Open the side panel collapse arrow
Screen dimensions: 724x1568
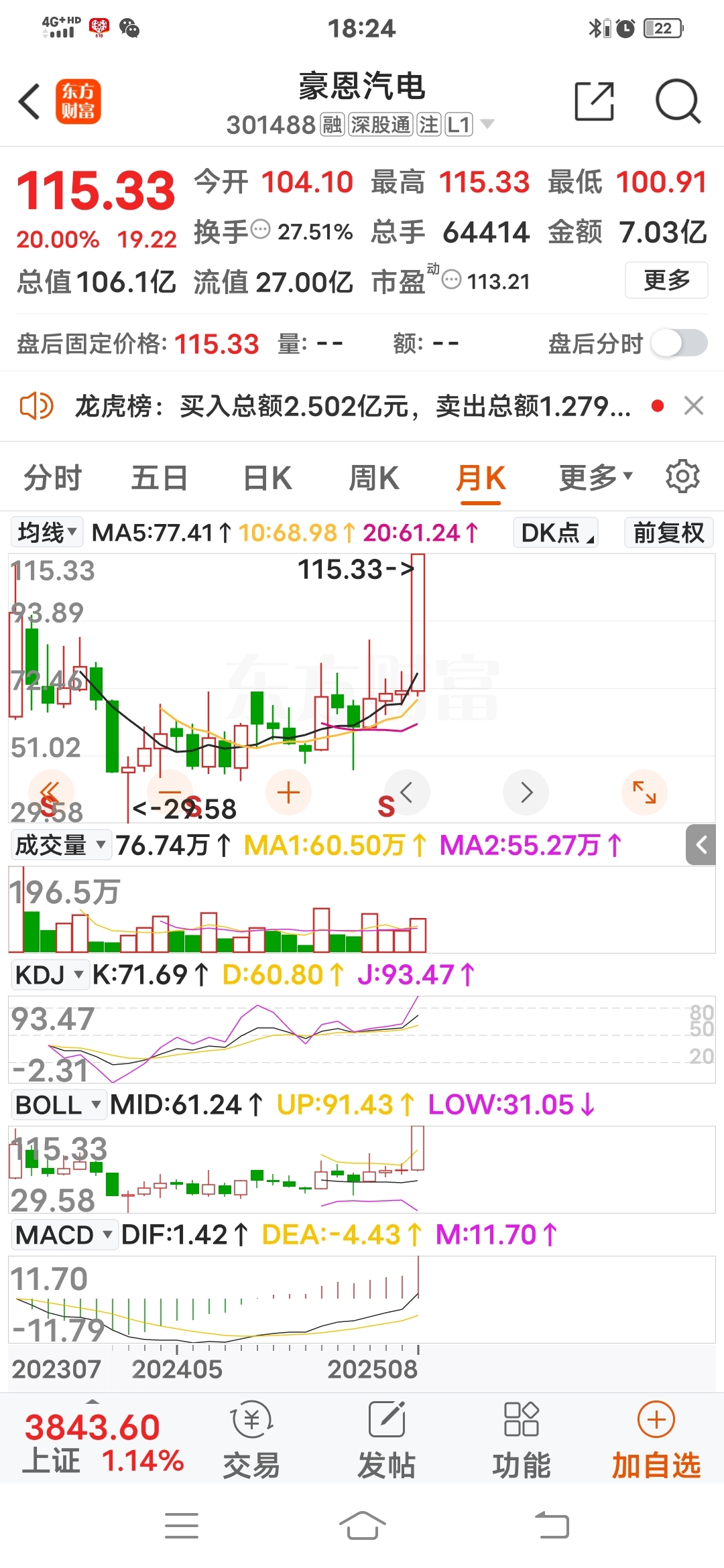pyautogui.click(x=701, y=845)
